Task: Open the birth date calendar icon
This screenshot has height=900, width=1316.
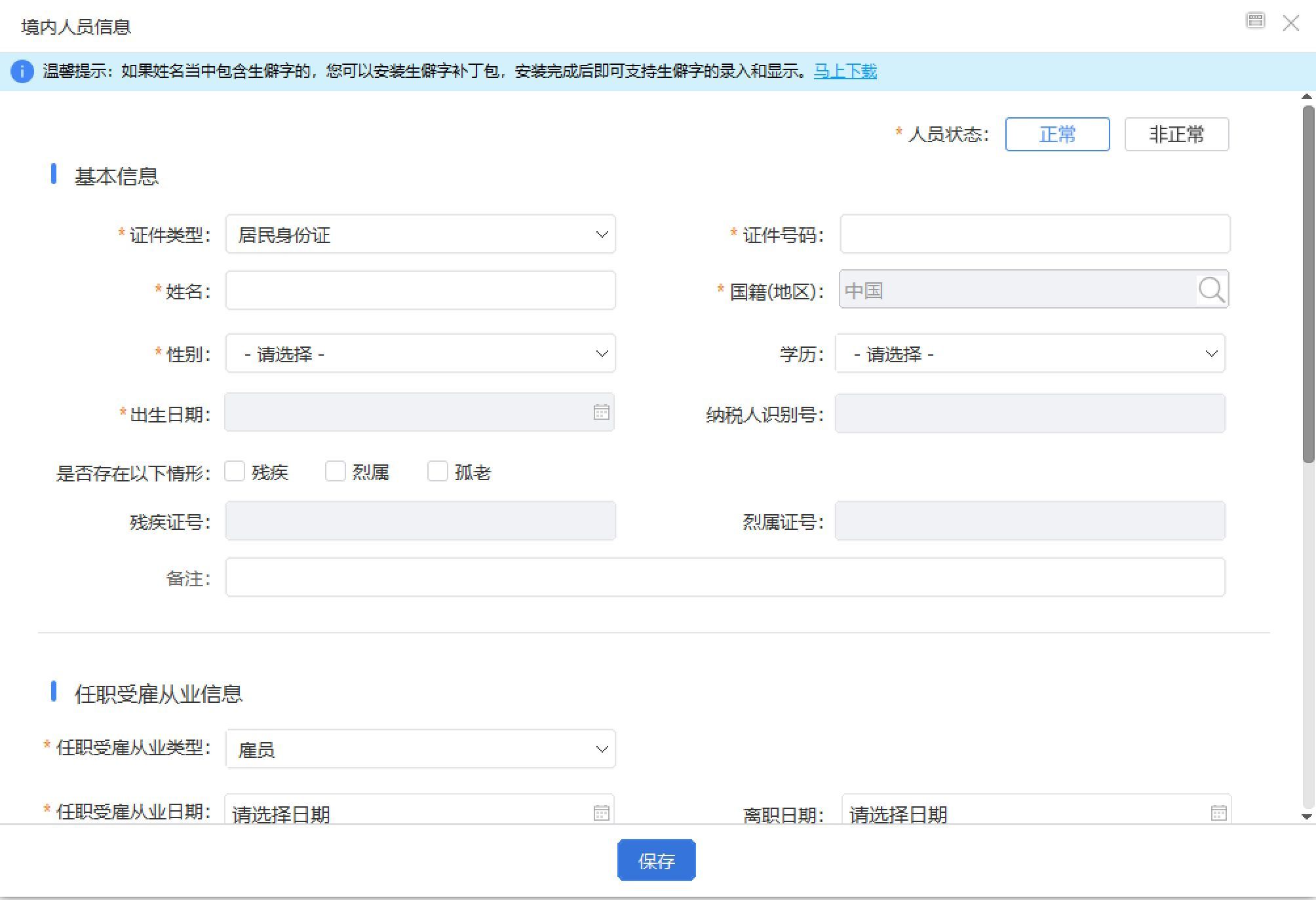Action: pos(601,413)
